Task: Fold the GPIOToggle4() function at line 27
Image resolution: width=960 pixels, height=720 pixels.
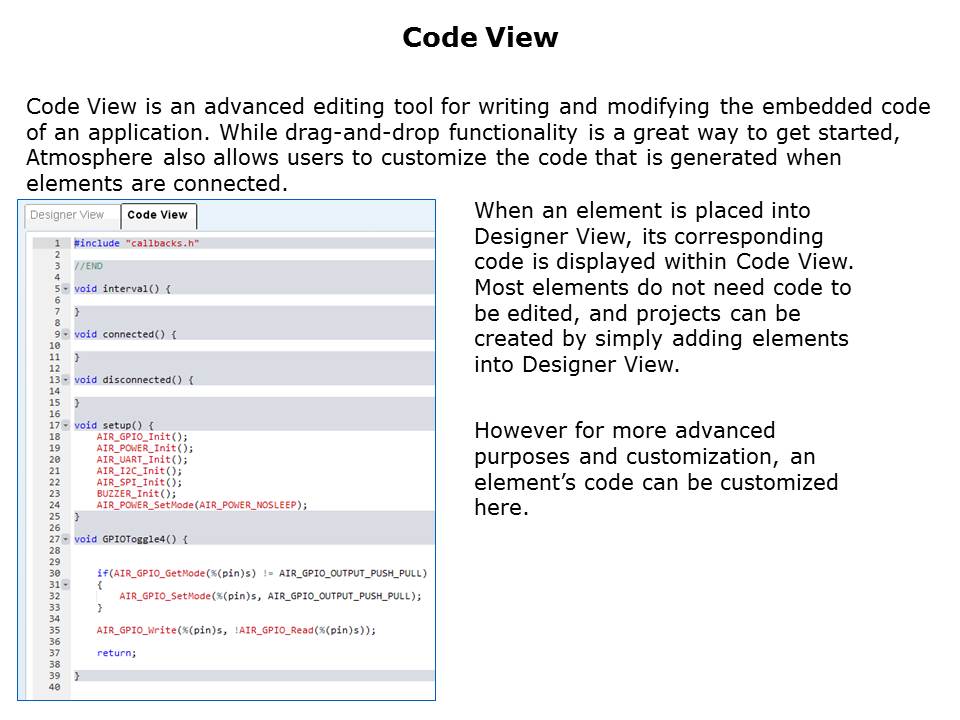Action: (66, 539)
